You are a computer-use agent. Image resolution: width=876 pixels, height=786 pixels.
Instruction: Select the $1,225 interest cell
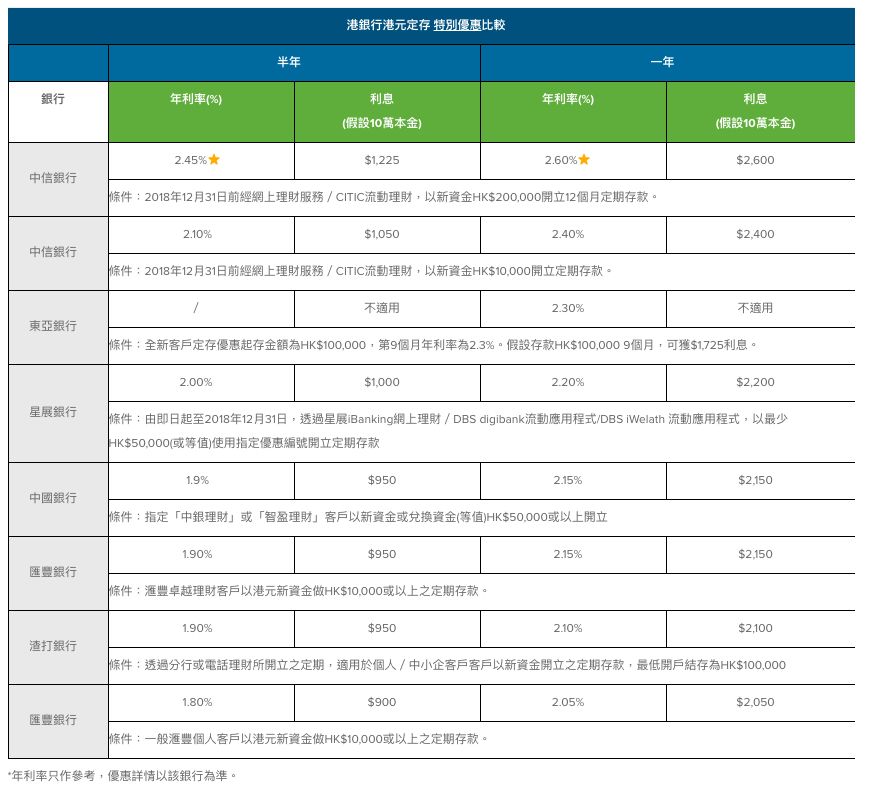(x=387, y=161)
